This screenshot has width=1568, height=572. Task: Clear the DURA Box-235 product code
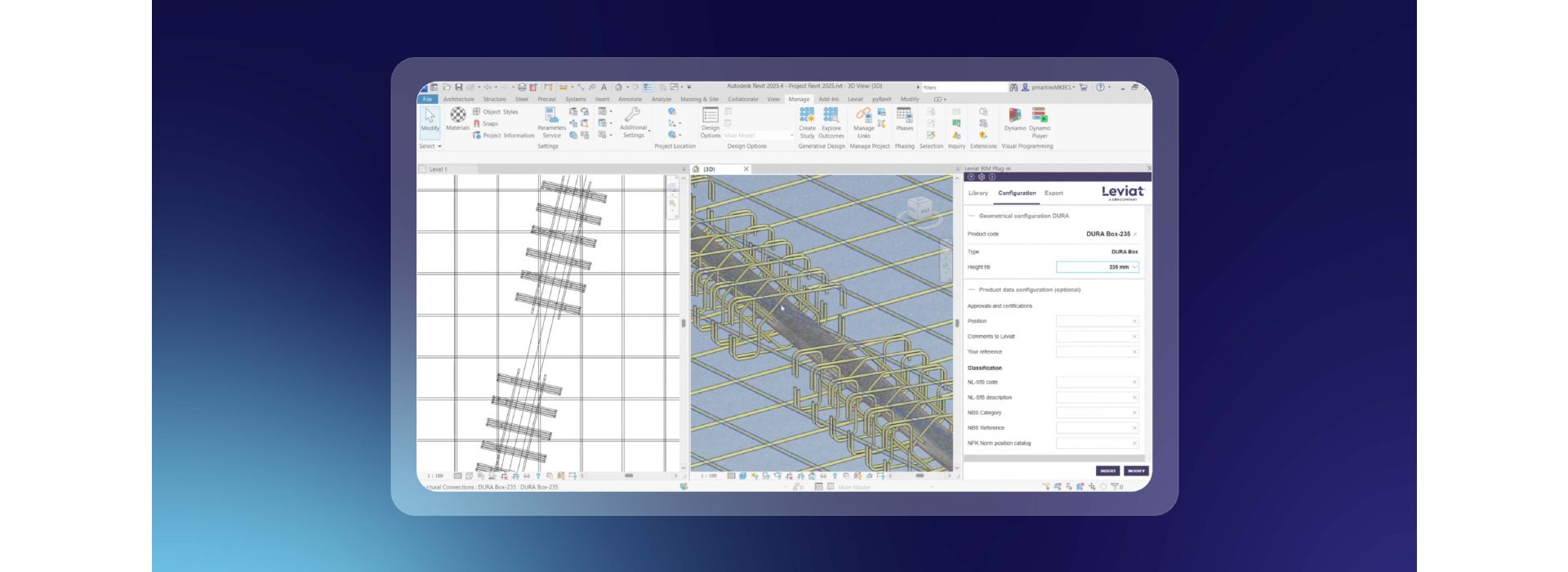(1135, 235)
